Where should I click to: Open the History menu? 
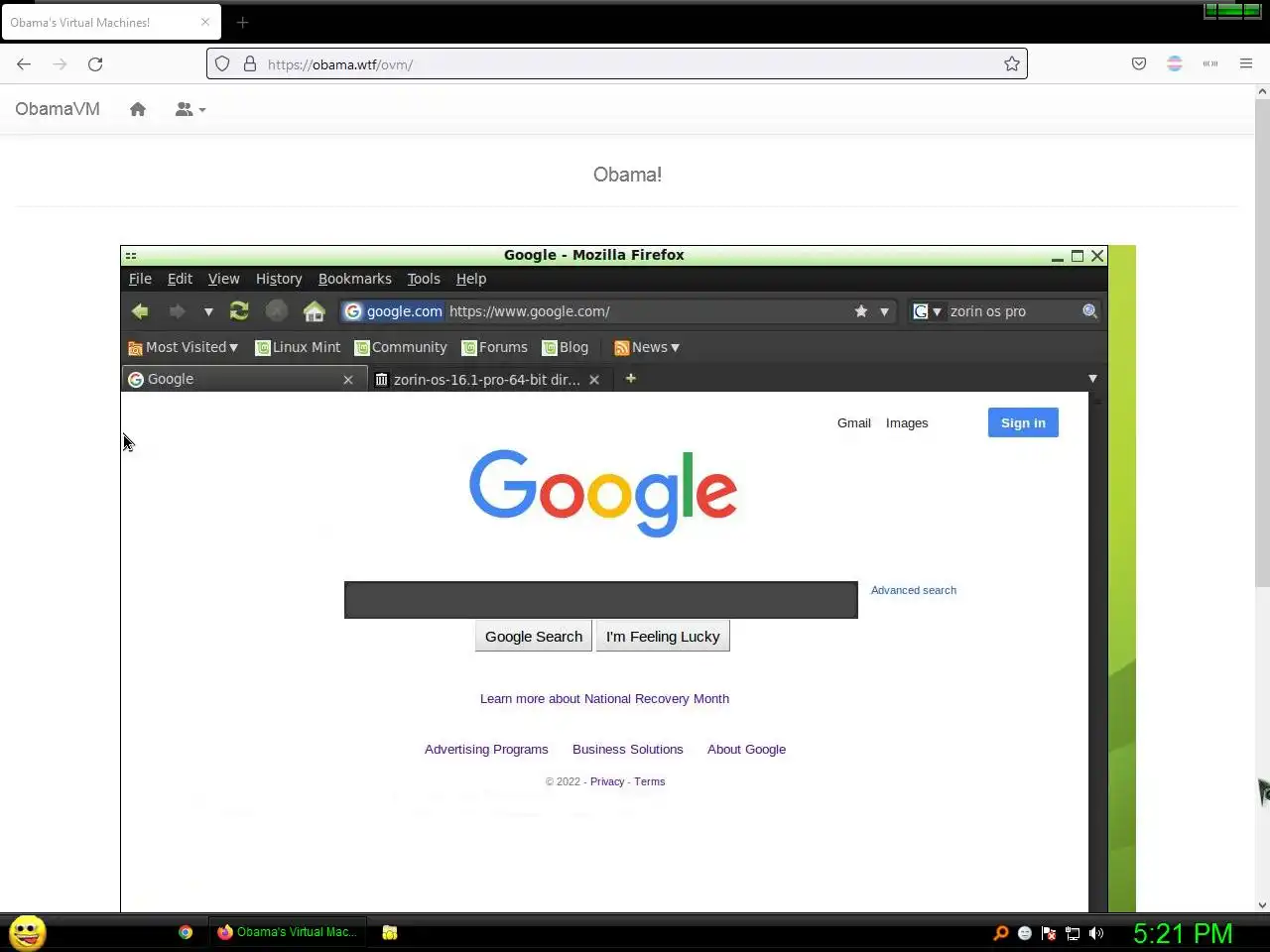pos(279,279)
